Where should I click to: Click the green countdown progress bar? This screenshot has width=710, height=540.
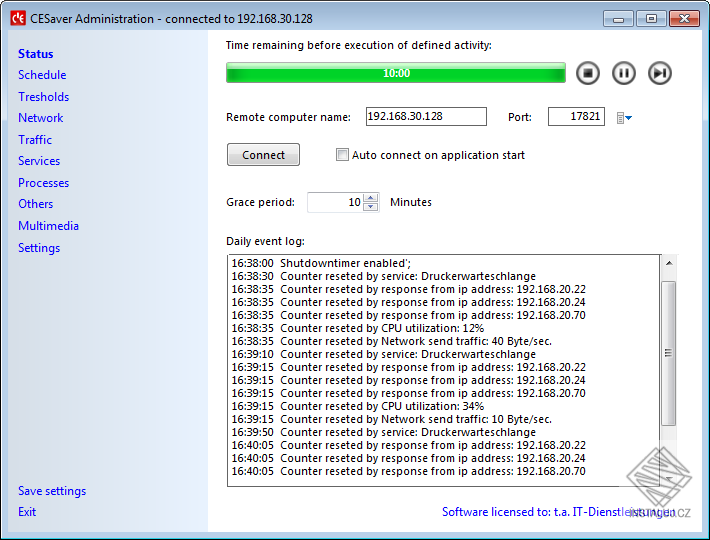coord(396,73)
